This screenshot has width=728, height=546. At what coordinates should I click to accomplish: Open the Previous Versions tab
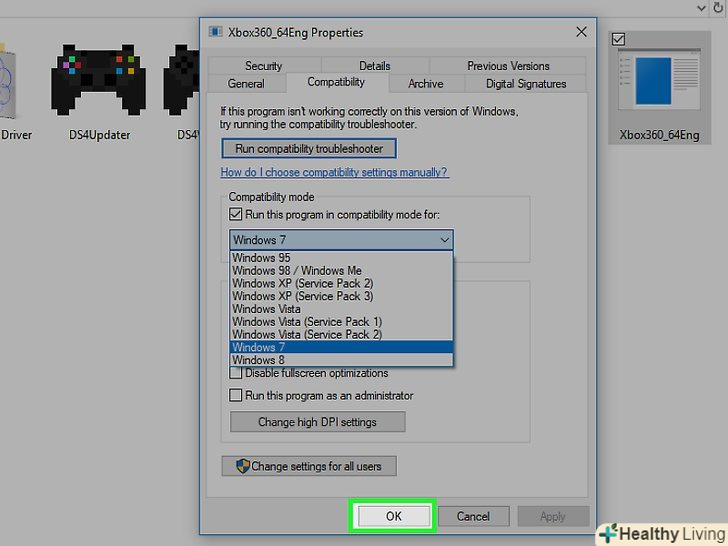pyautogui.click(x=508, y=65)
